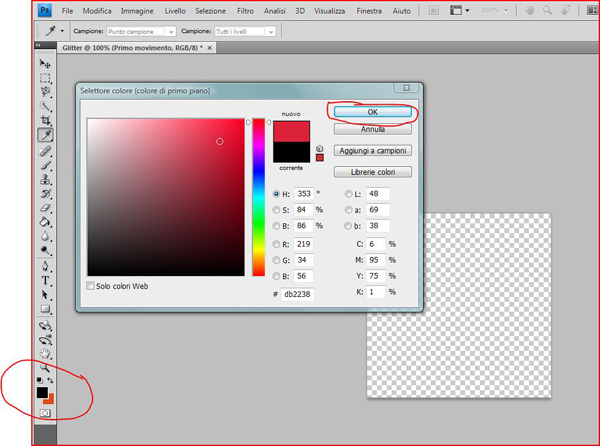
Task: Open the Filtro menu
Action: (x=245, y=11)
